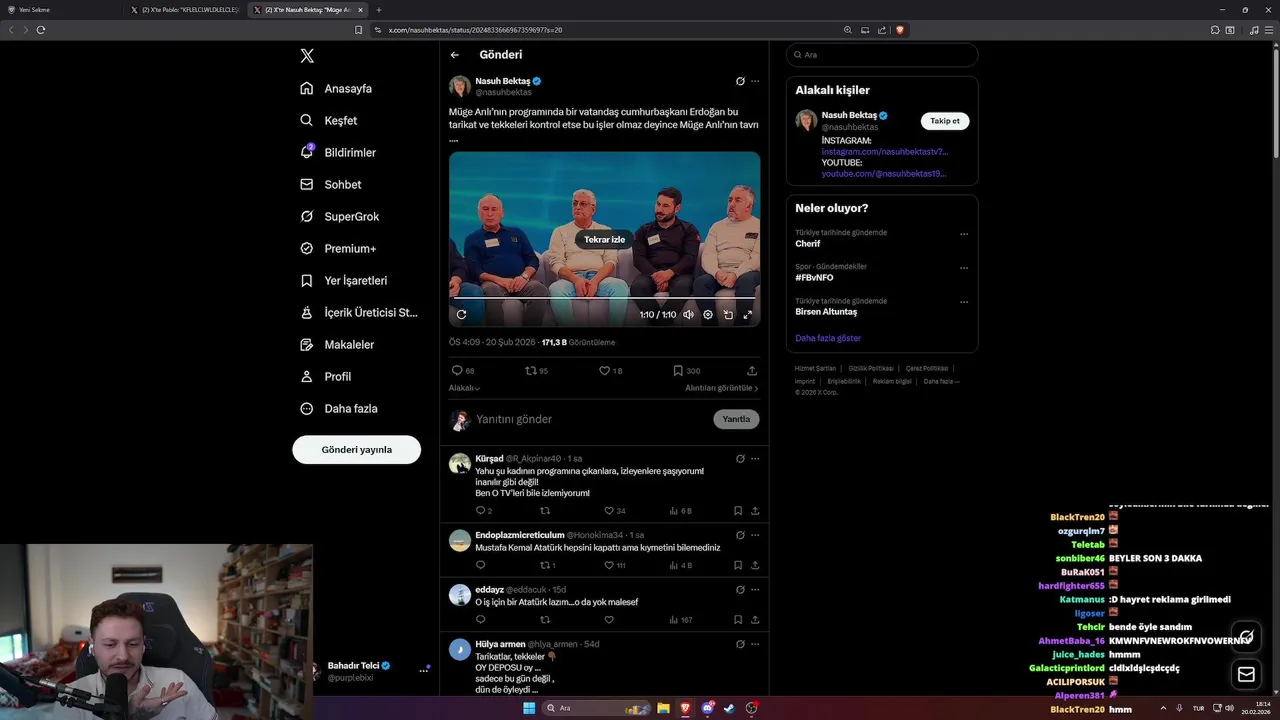Switch to Yeni Sekme browser tab

click(x=62, y=10)
